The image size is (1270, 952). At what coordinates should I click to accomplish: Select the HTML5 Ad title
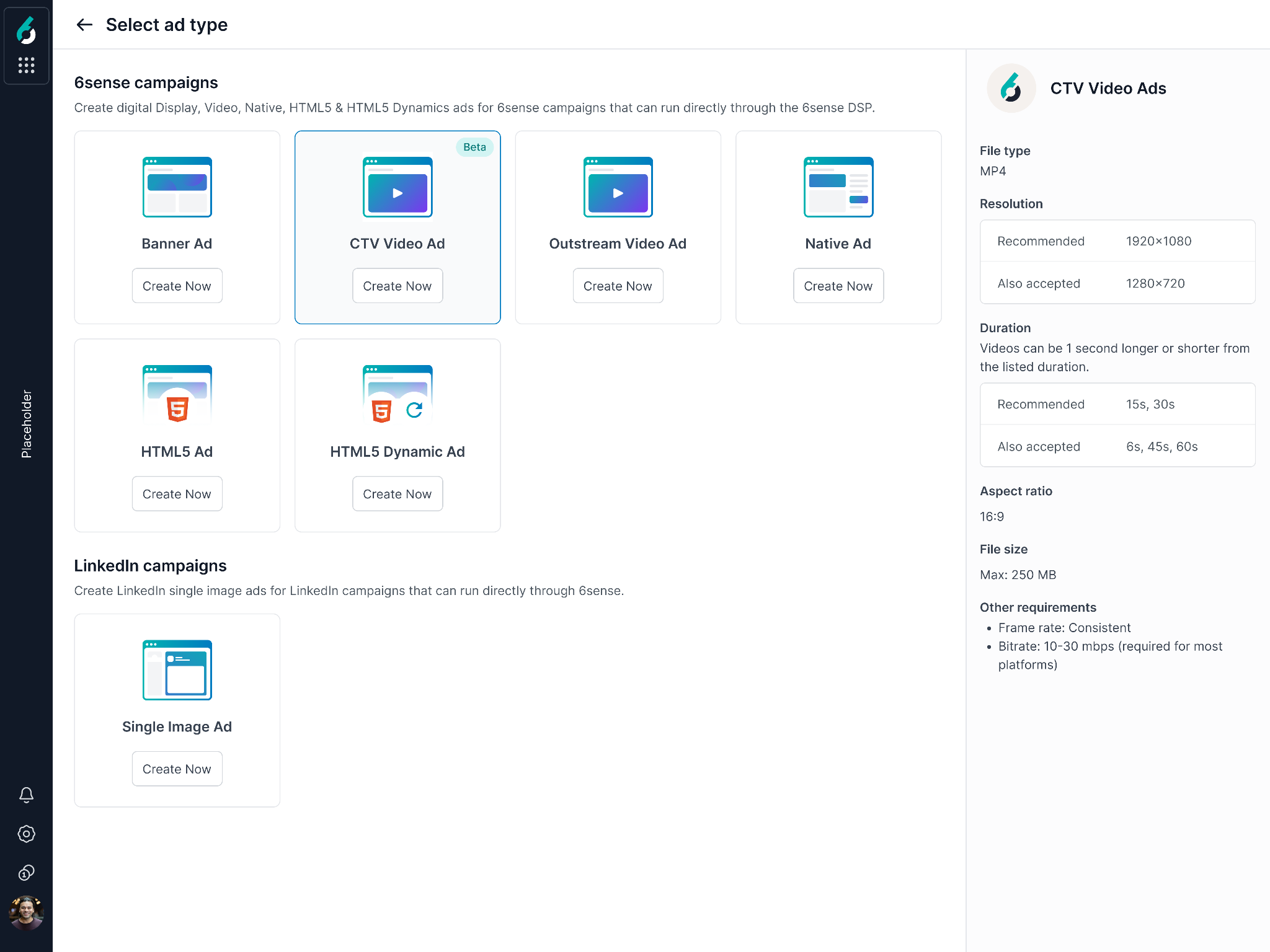coord(177,452)
